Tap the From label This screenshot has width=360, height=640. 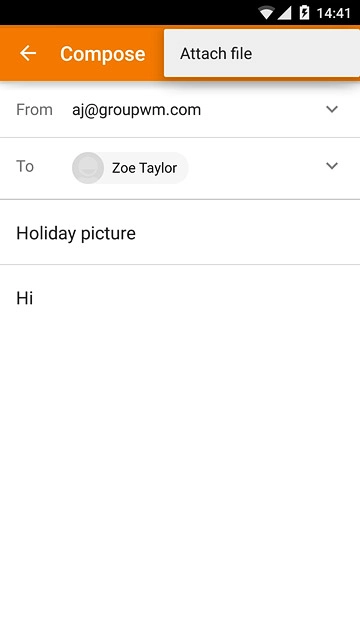point(34,110)
